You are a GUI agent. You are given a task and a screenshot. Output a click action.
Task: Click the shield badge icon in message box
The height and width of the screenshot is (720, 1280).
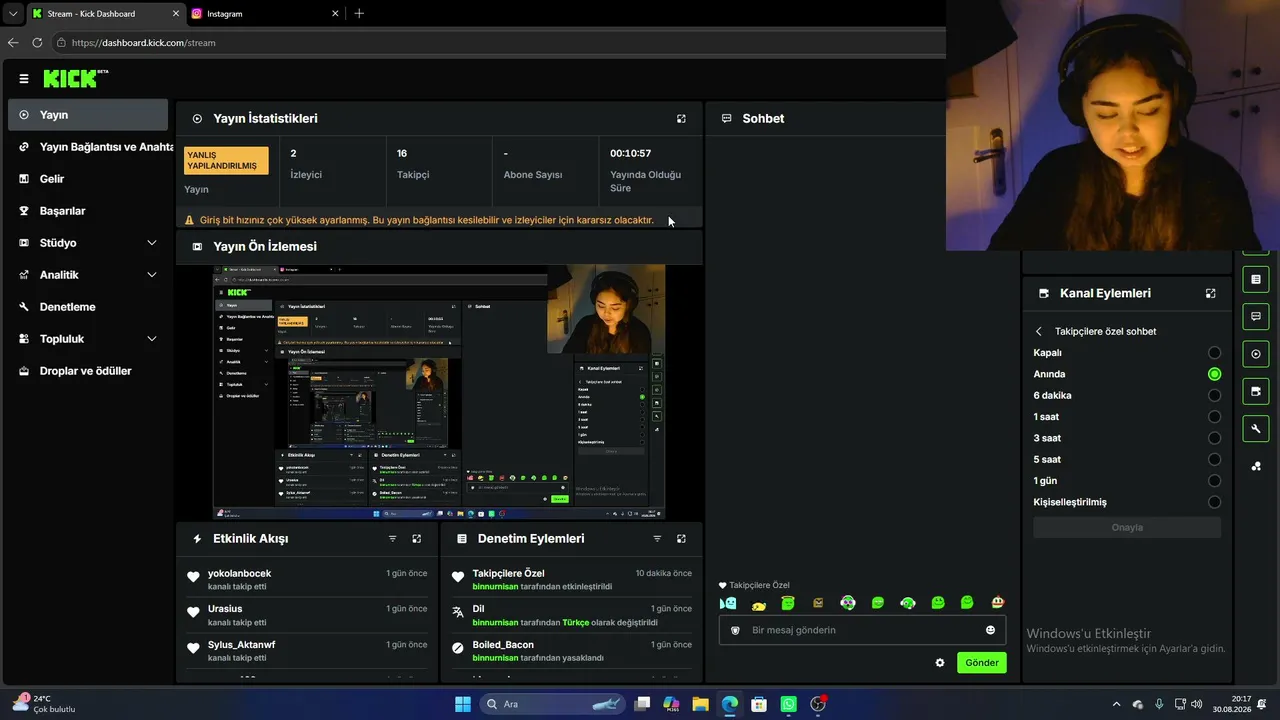[735, 630]
